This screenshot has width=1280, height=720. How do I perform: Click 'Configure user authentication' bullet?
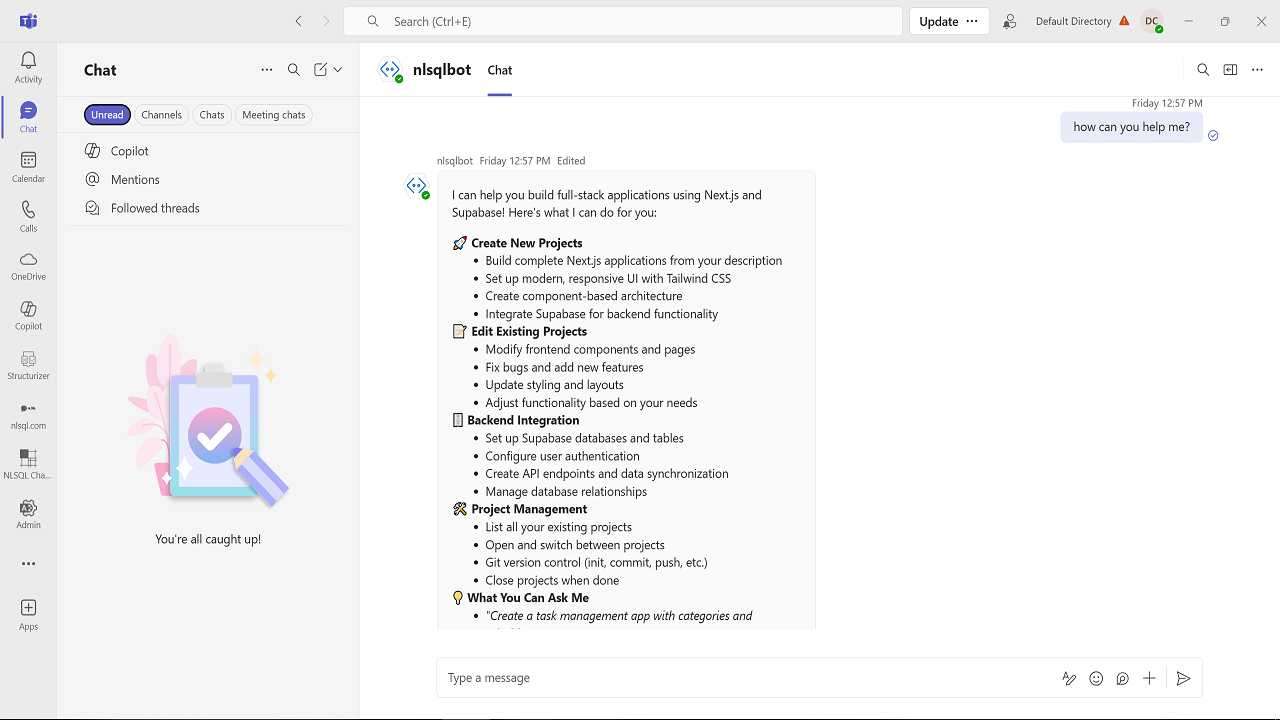click(562, 456)
